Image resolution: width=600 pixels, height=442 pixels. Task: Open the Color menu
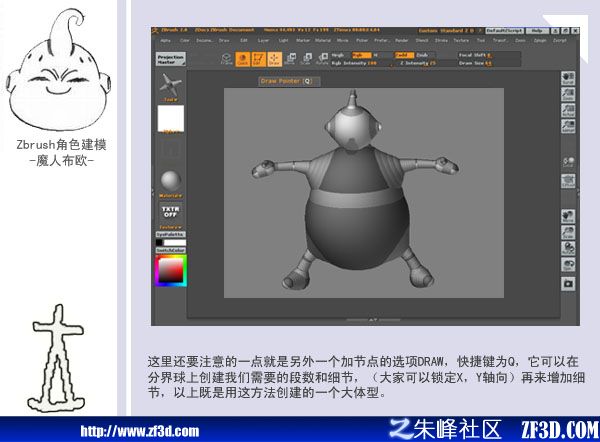[185, 40]
